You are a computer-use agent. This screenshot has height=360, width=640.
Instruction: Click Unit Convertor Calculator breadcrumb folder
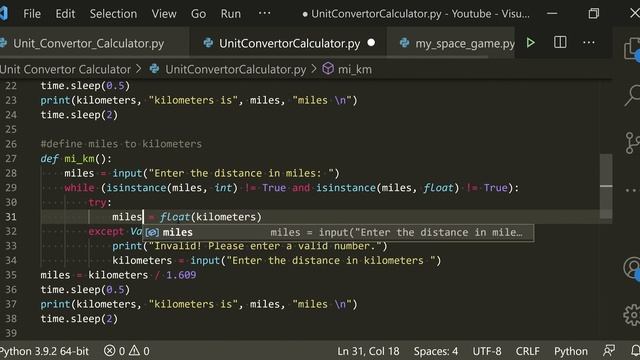tap(65, 69)
